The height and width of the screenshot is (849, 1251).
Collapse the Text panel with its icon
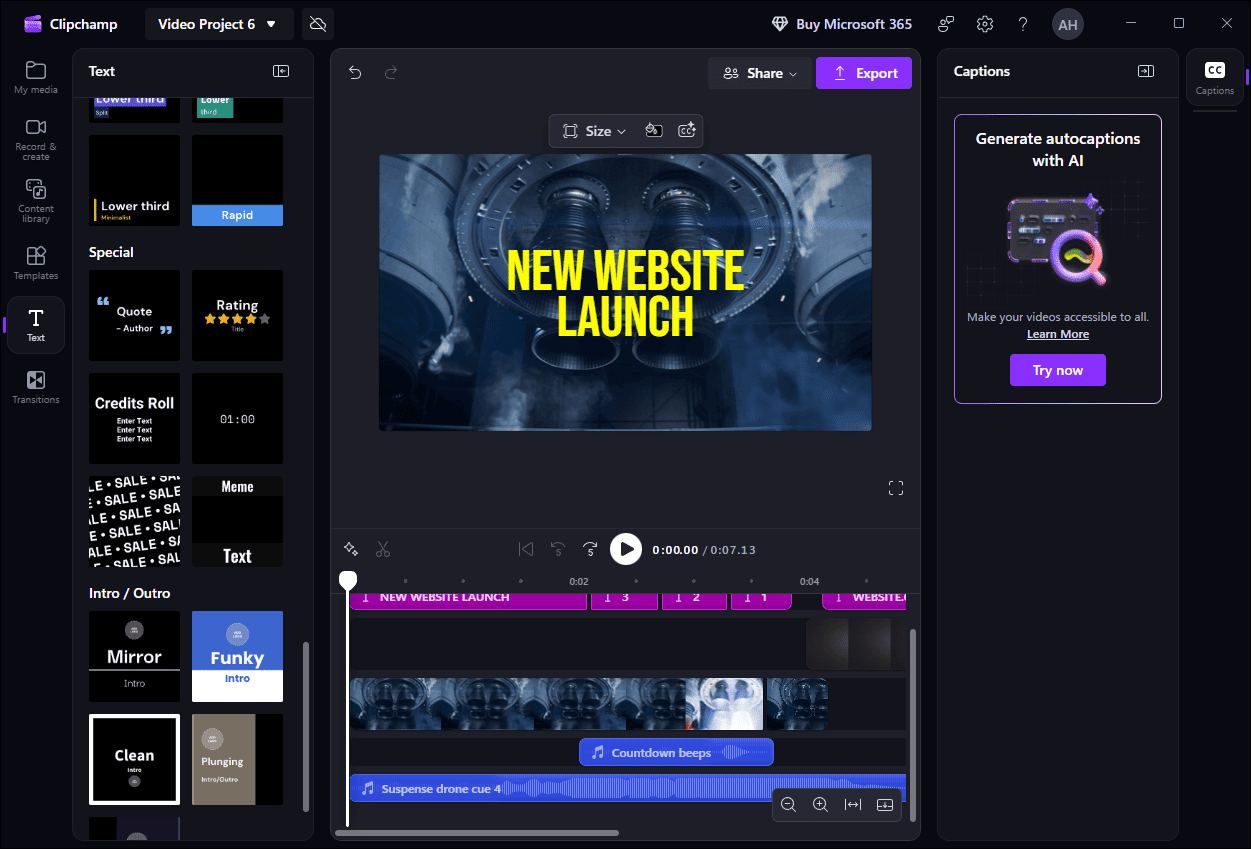[x=281, y=71]
